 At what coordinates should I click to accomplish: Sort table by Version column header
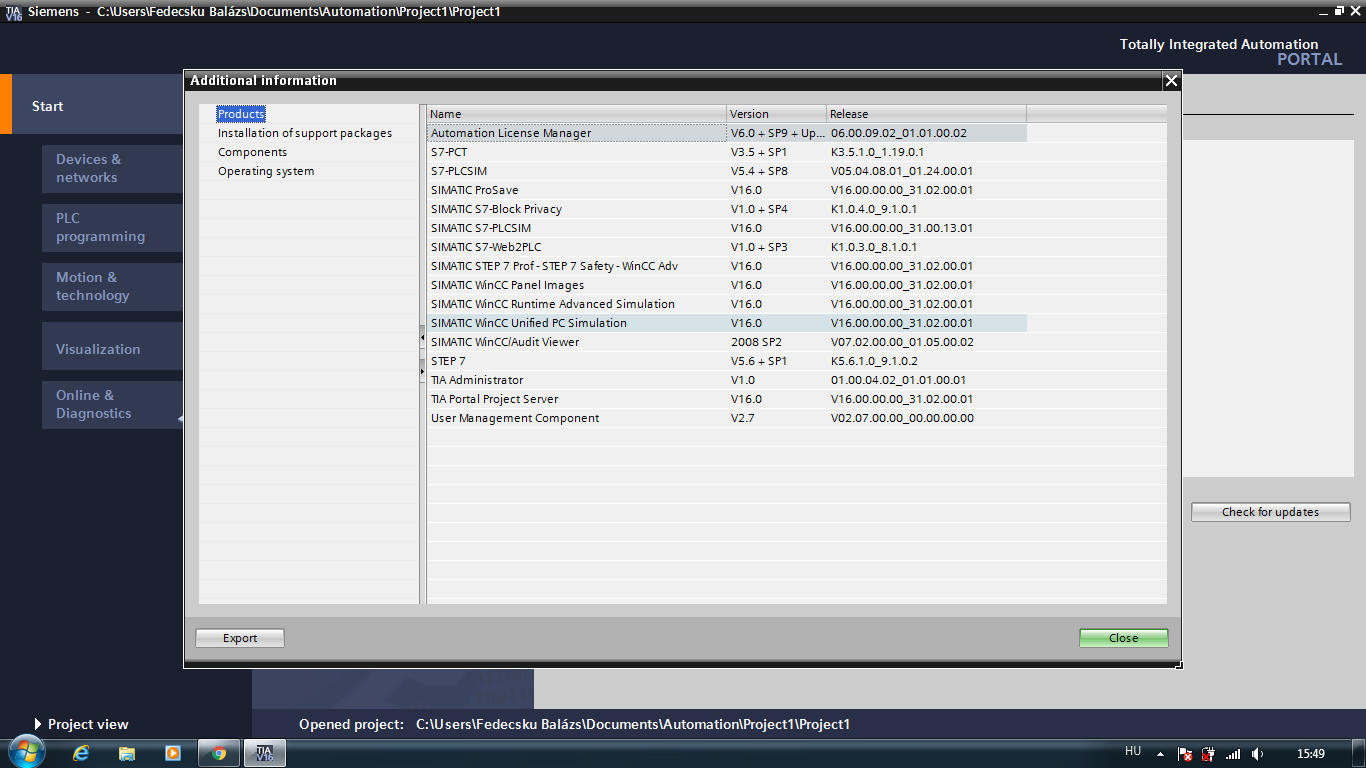pyautogui.click(x=777, y=114)
